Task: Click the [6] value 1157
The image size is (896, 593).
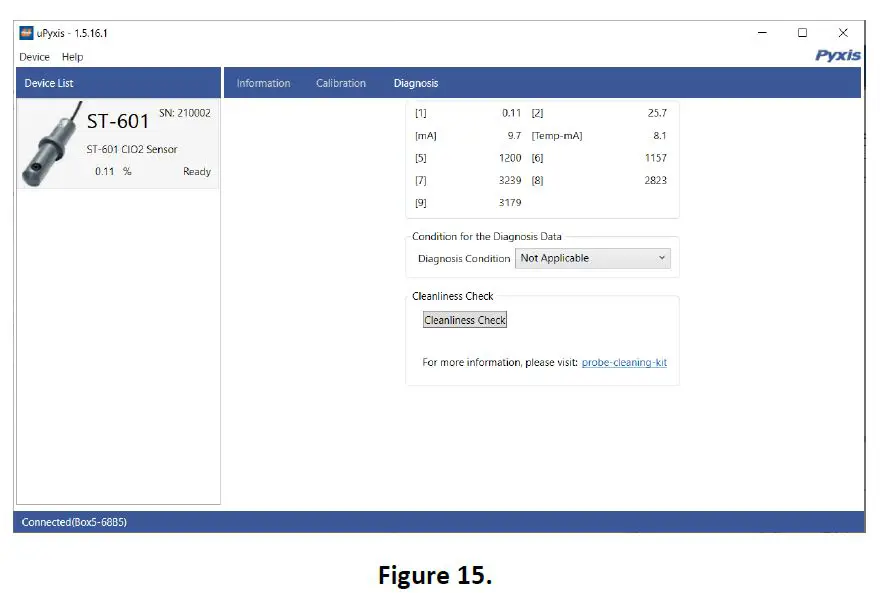Action: (655, 158)
